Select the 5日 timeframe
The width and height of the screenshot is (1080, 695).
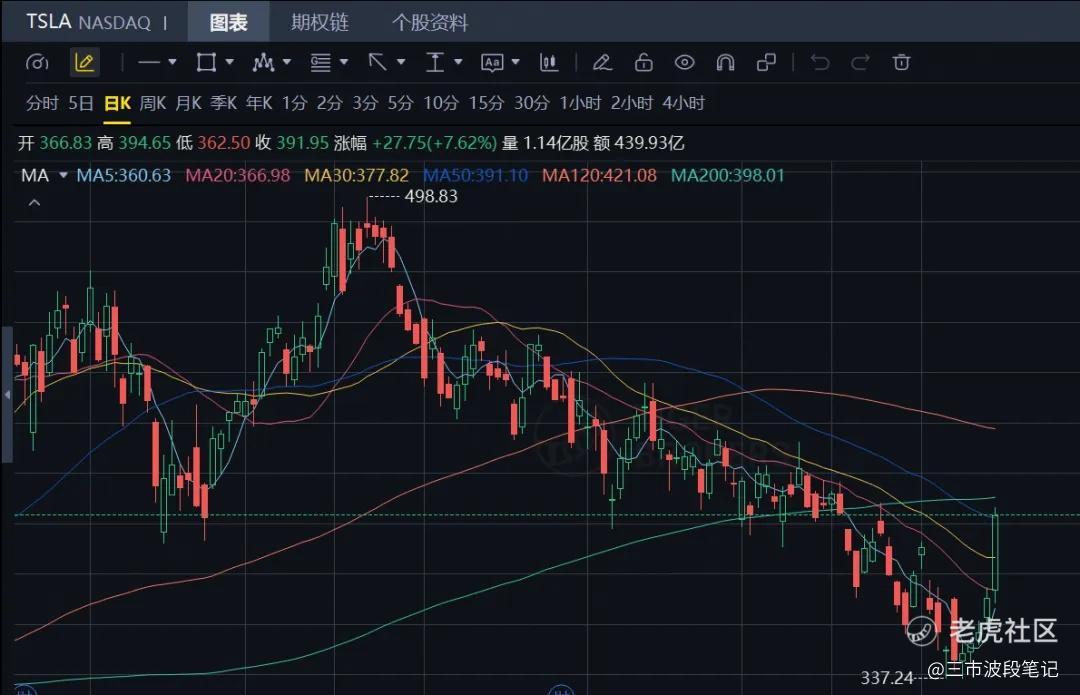point(81,103)
